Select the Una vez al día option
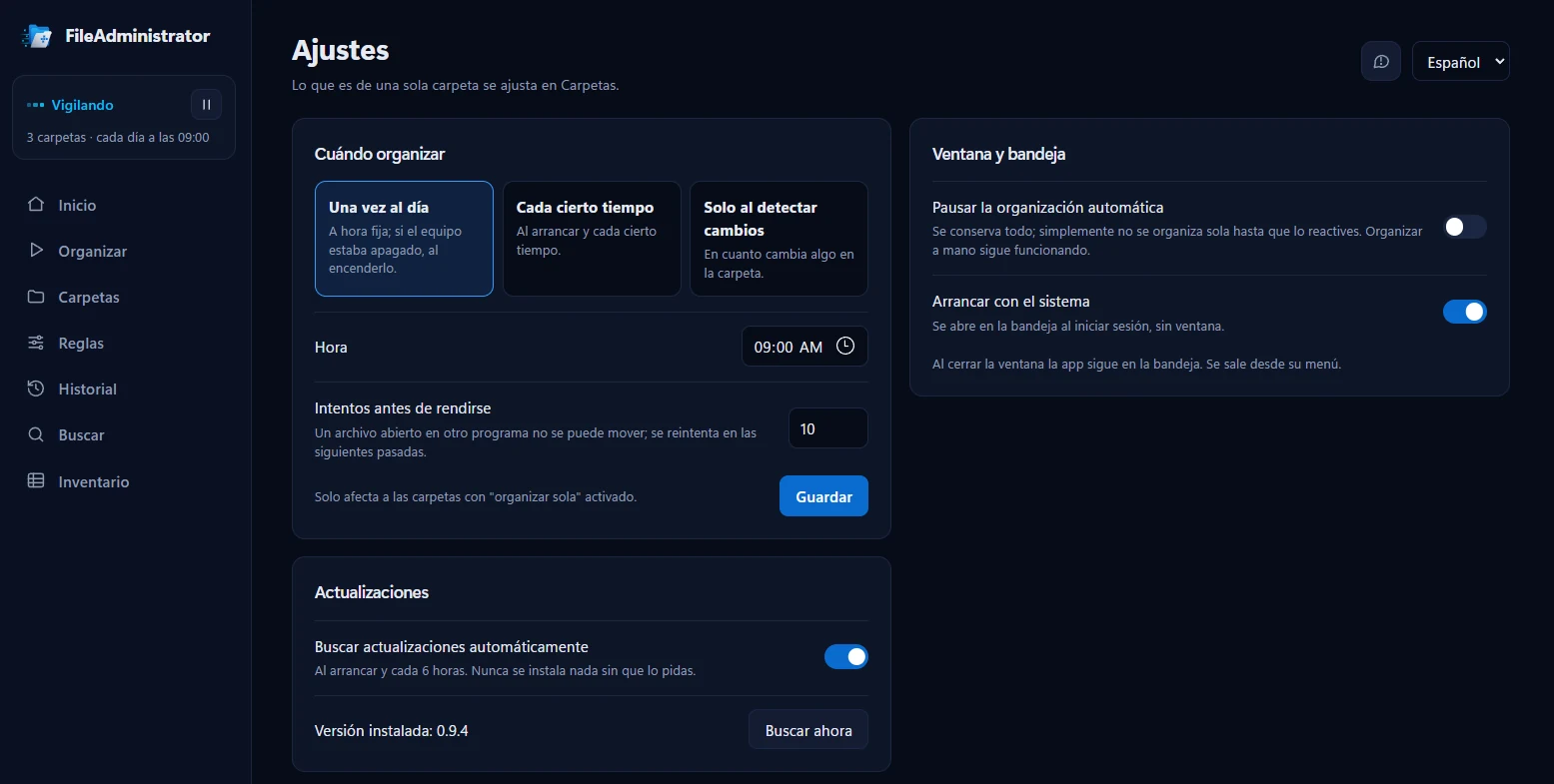Image resolution: width=1554 pixels, height=784 pixels. coord(404,239)
